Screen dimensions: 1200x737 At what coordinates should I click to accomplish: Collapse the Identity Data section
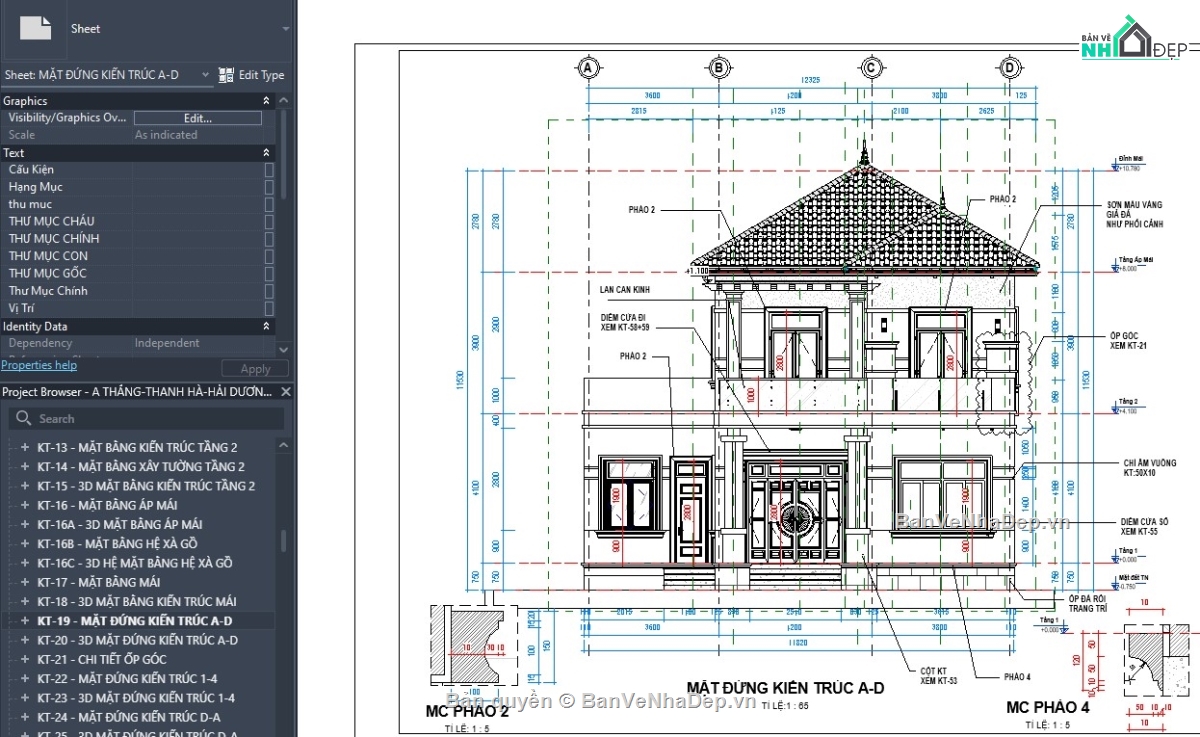(266, 327)
